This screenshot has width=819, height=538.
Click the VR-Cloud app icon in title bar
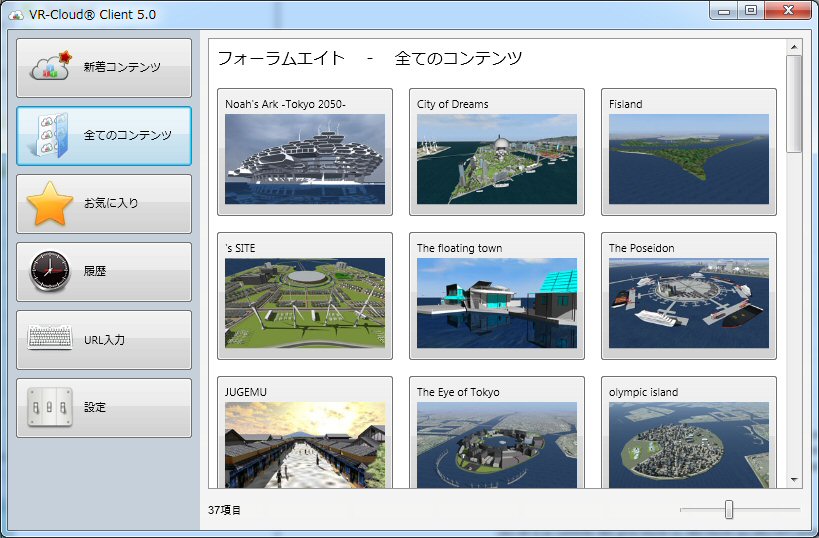(x=16, y=14)
